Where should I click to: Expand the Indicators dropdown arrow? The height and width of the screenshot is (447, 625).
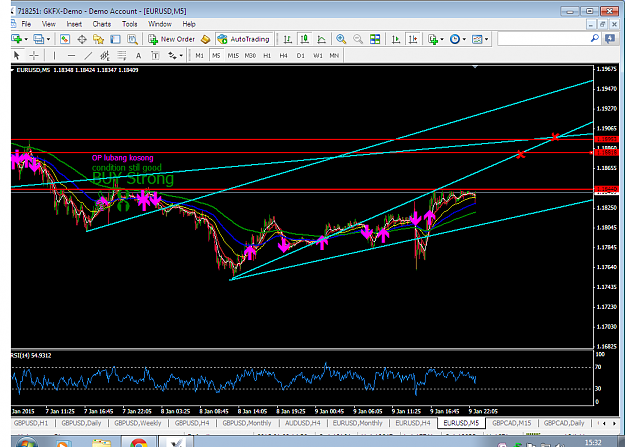click(442, 39)
